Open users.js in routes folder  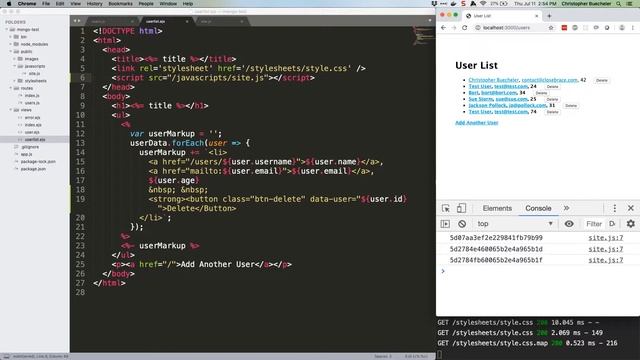(32, 103)
